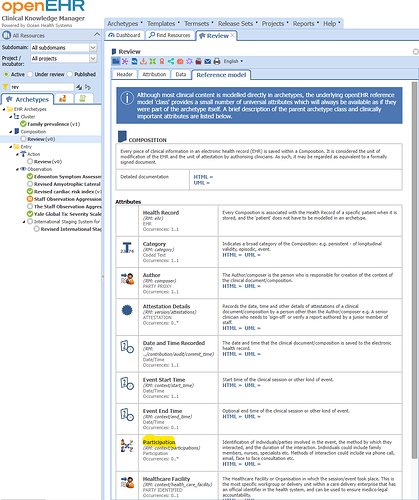Open the green termsets tab icon
The width and height of the screenshot is (419, 500).
coord(82,98)
